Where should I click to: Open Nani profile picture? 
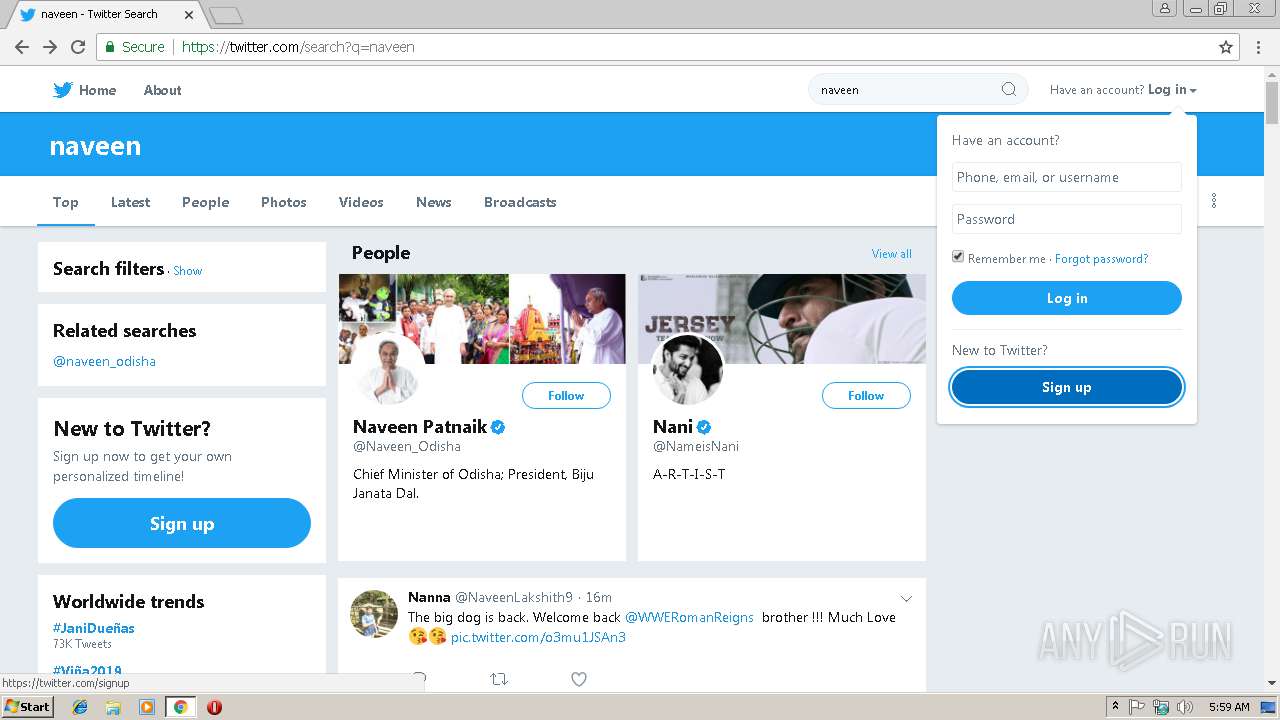(x=688, y=369)
